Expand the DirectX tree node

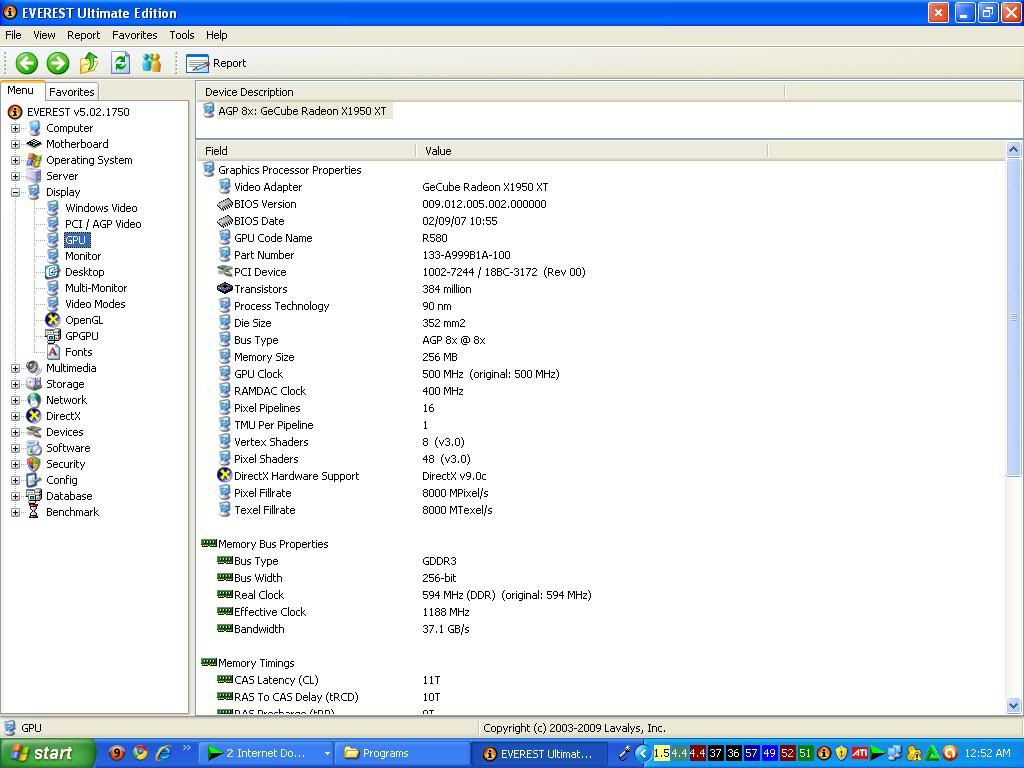coord(15,416)
